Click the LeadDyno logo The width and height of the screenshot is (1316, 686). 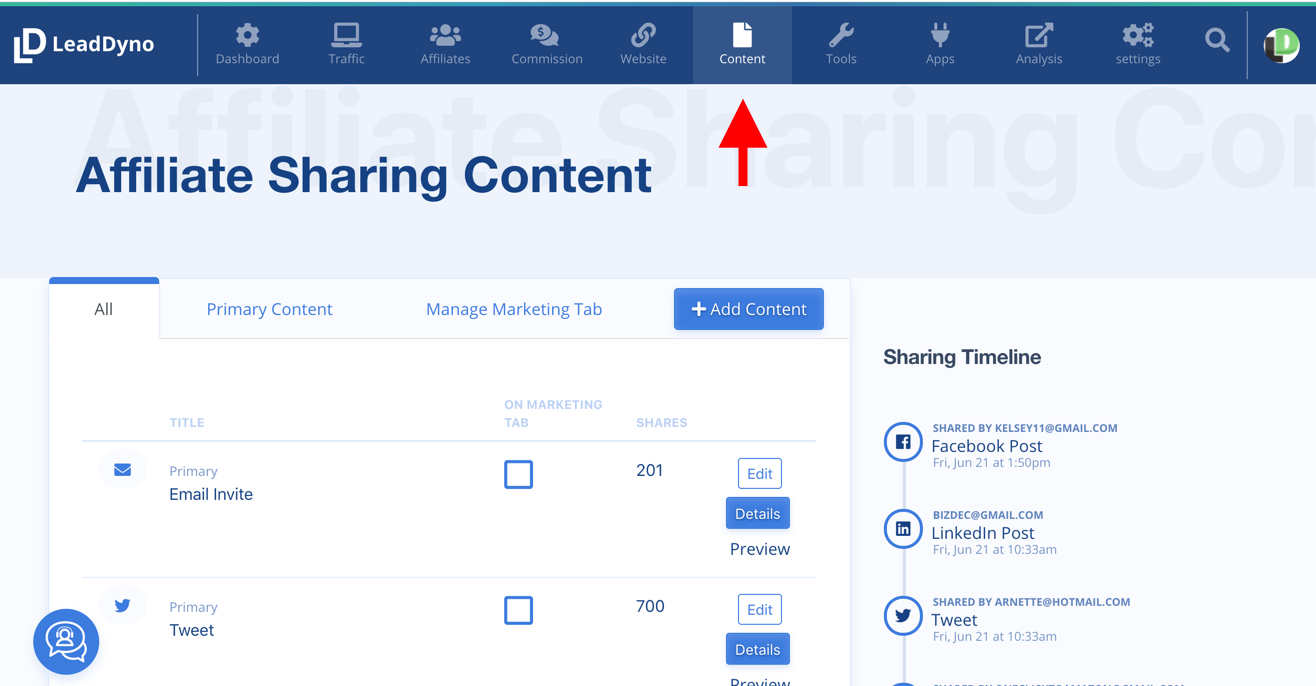[x=84, y=45]
